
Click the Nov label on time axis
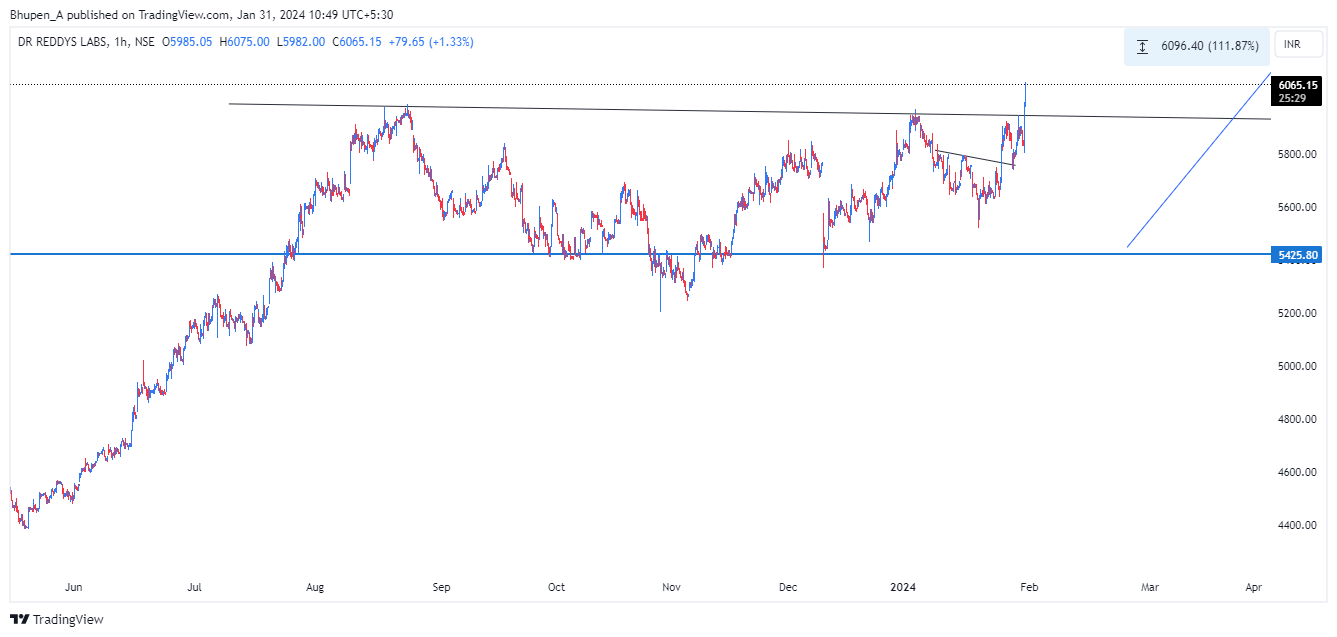tap(672, 588)
